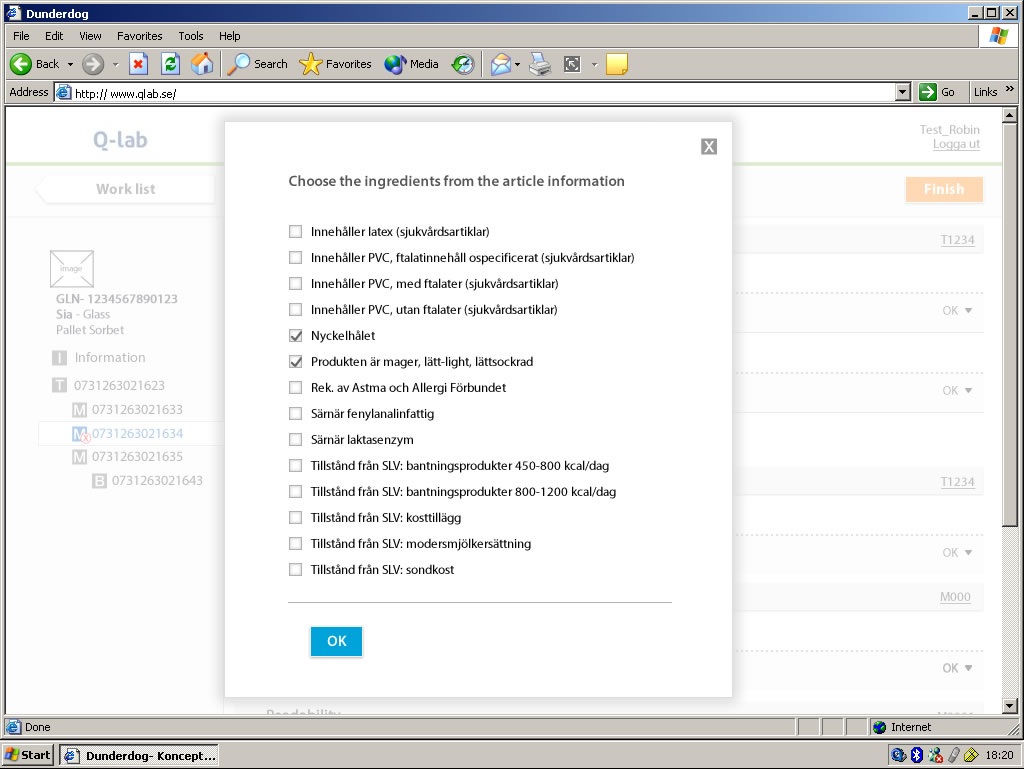Click the Refresh page icon
The height and width of the screenshot is (769, 1024).
click(171, 64)
